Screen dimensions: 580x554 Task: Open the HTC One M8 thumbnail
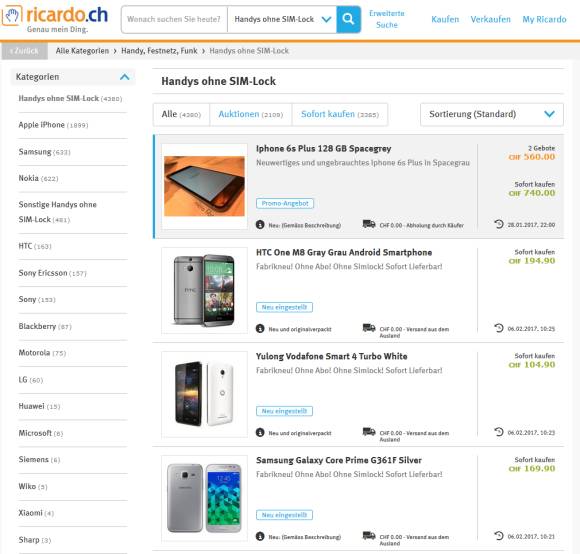click(204, 290)
